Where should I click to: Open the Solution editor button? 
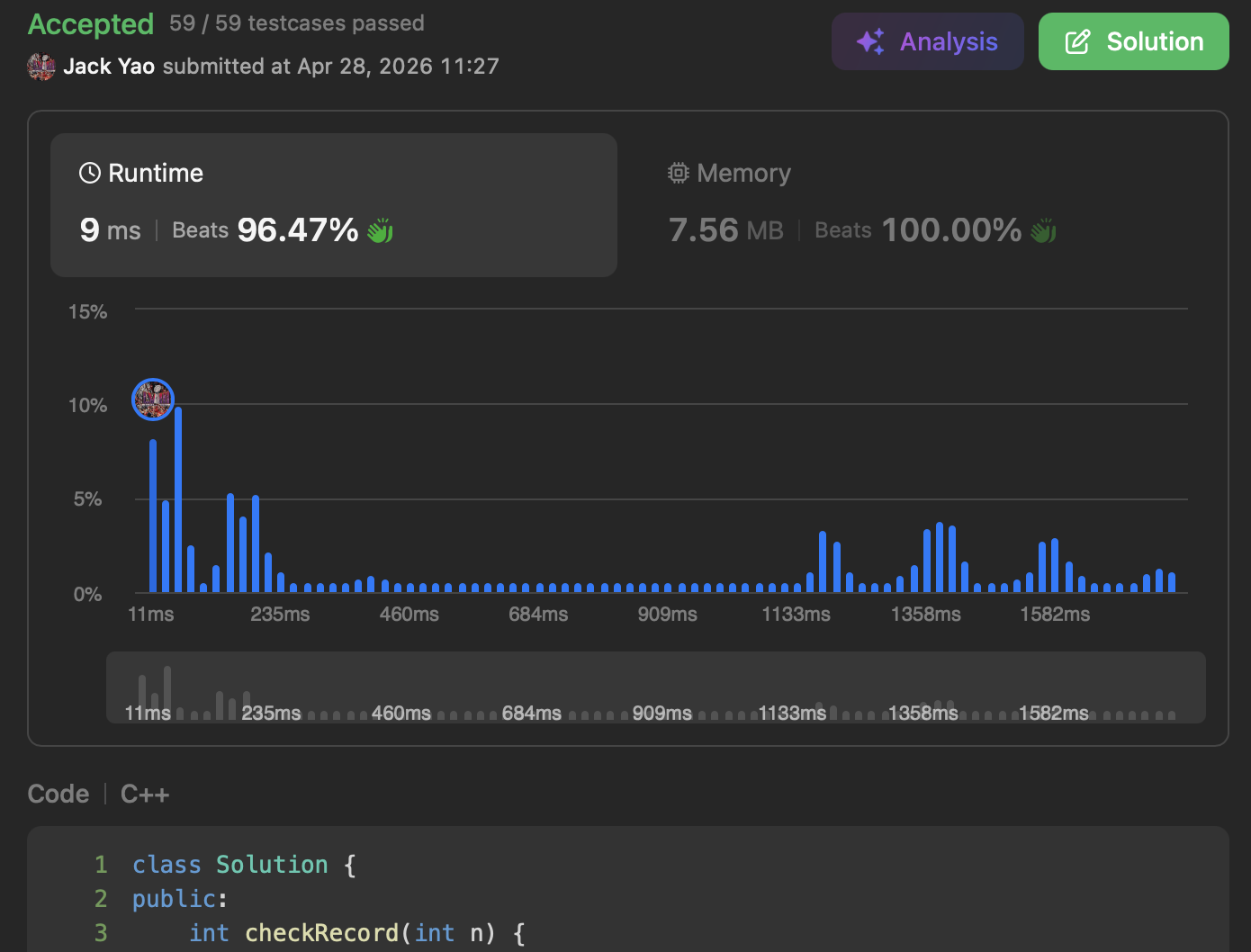[1134, 41]
